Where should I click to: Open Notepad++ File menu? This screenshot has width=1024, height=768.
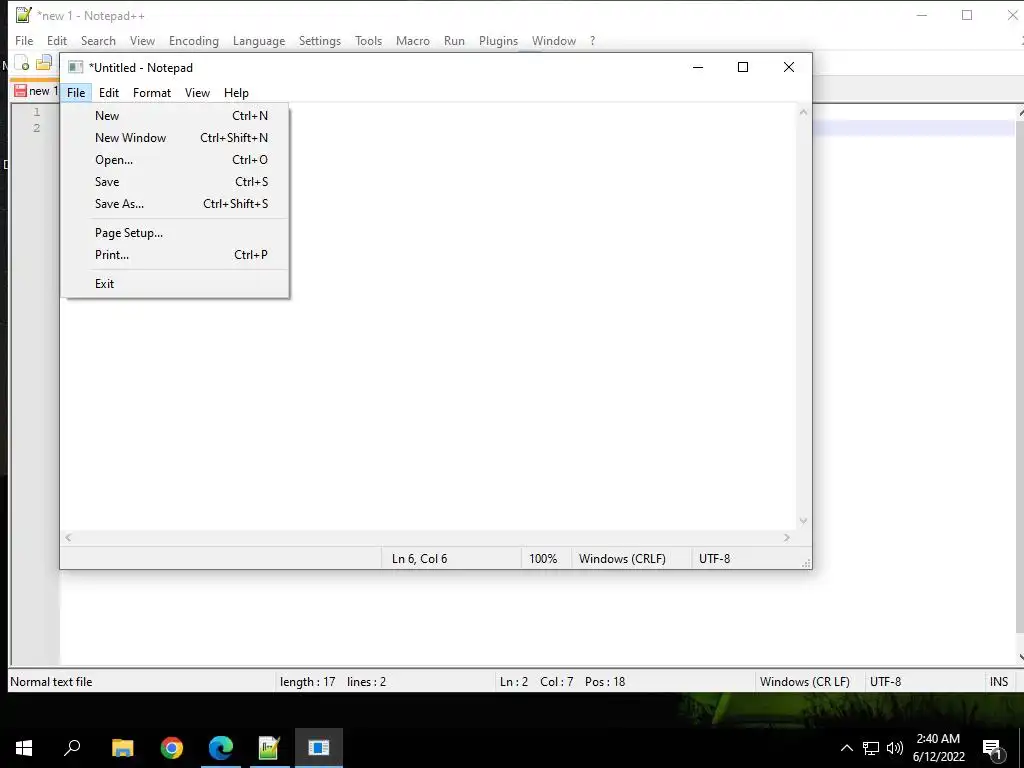[x=24, y=40]
